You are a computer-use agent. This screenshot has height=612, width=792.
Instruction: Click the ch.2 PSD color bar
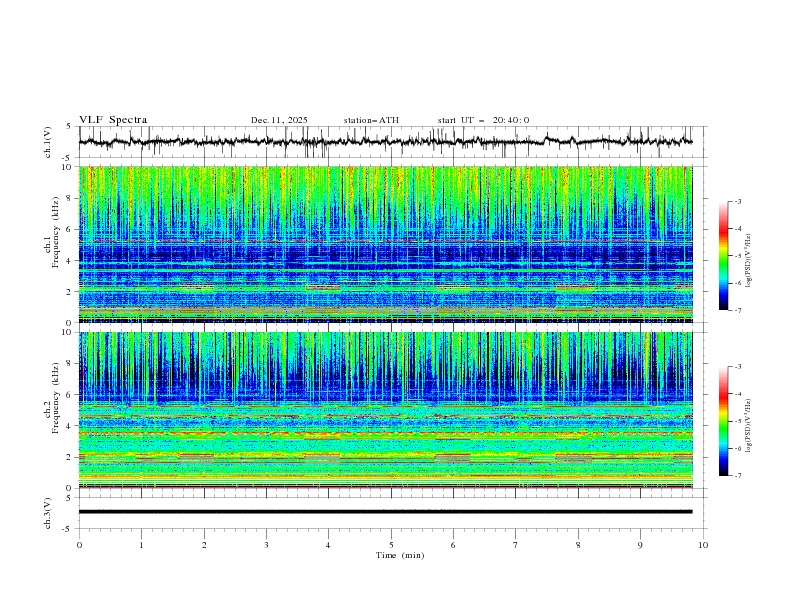point(723,421)
